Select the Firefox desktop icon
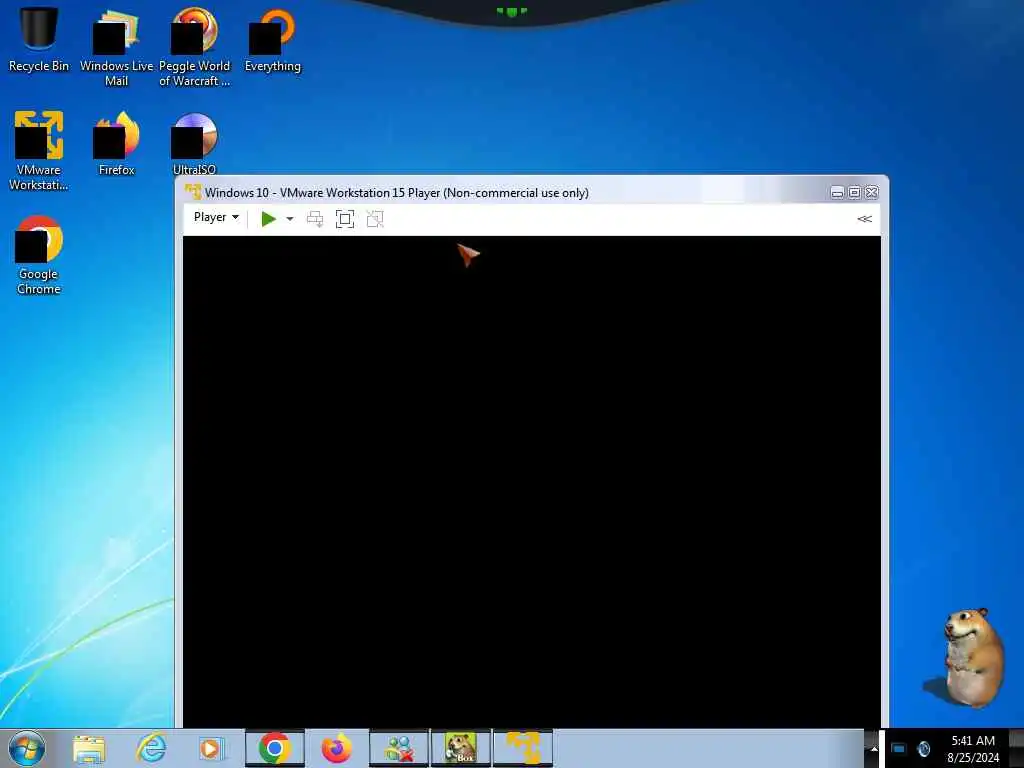This screenshot has width=1024, height=768. coord(116,144)
